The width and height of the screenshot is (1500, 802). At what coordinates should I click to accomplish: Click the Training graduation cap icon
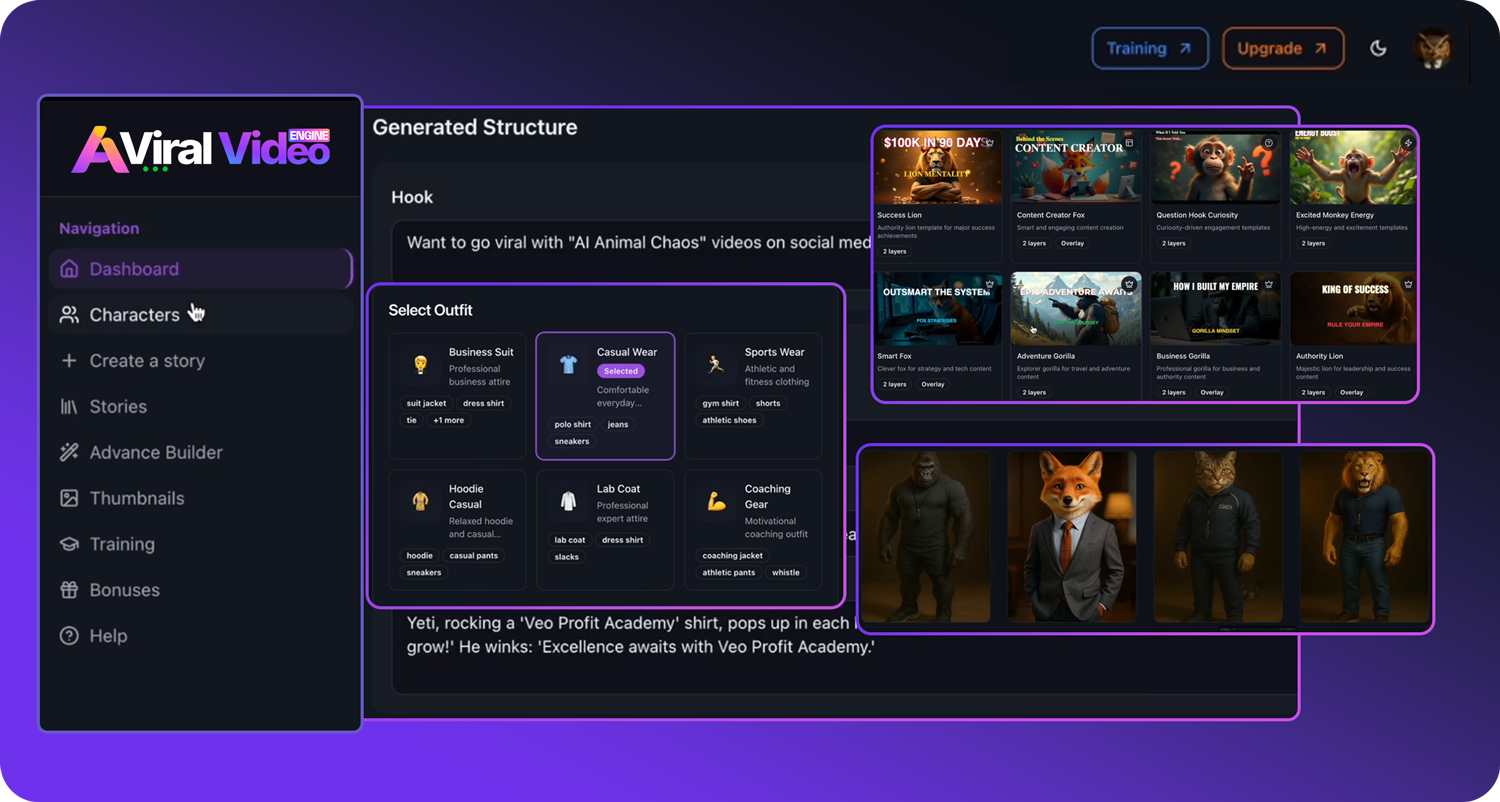click(69, 544)
